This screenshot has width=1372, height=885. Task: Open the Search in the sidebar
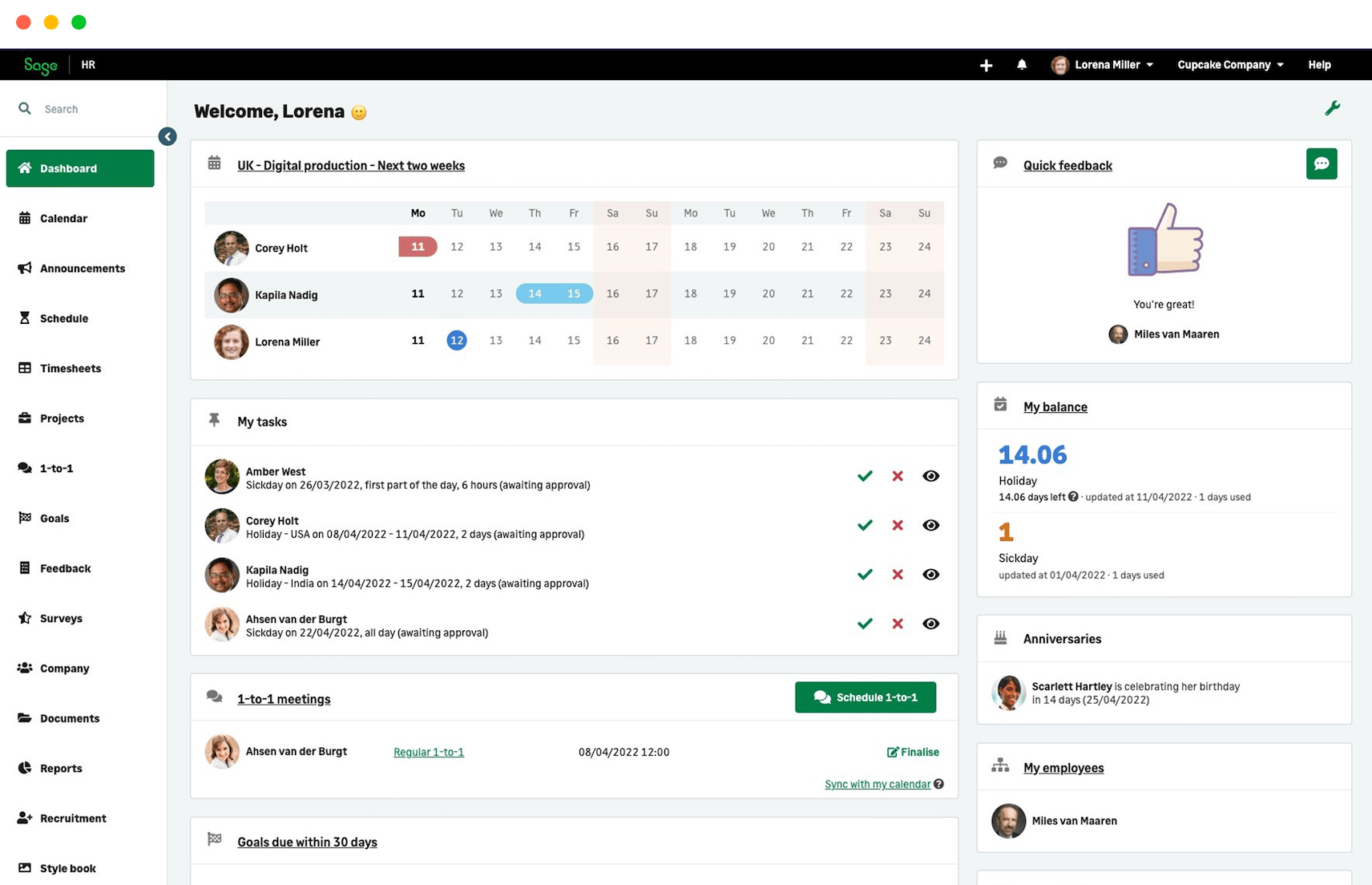tap(62, 108)
